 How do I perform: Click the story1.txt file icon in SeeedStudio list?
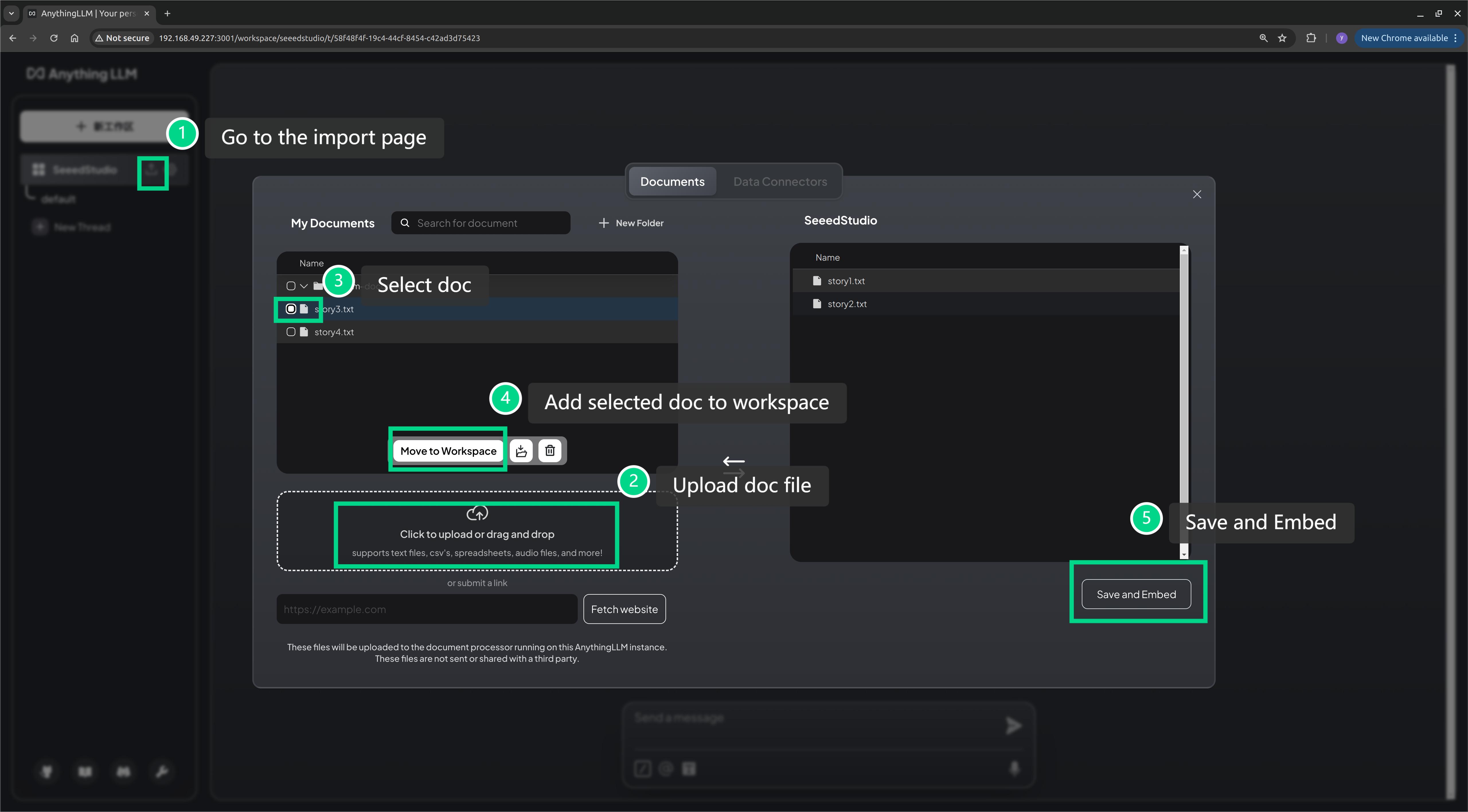pyautogui.click(x=817, y=281)
